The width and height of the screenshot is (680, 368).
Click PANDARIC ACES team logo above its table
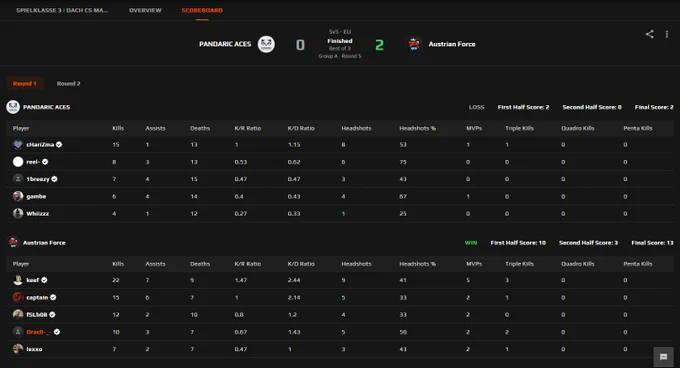[x=13, y=107]
